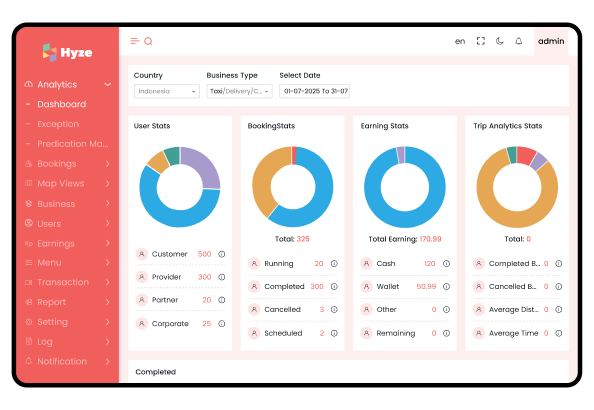
Task: Open notifications bell in header
Action: point(519,41)
